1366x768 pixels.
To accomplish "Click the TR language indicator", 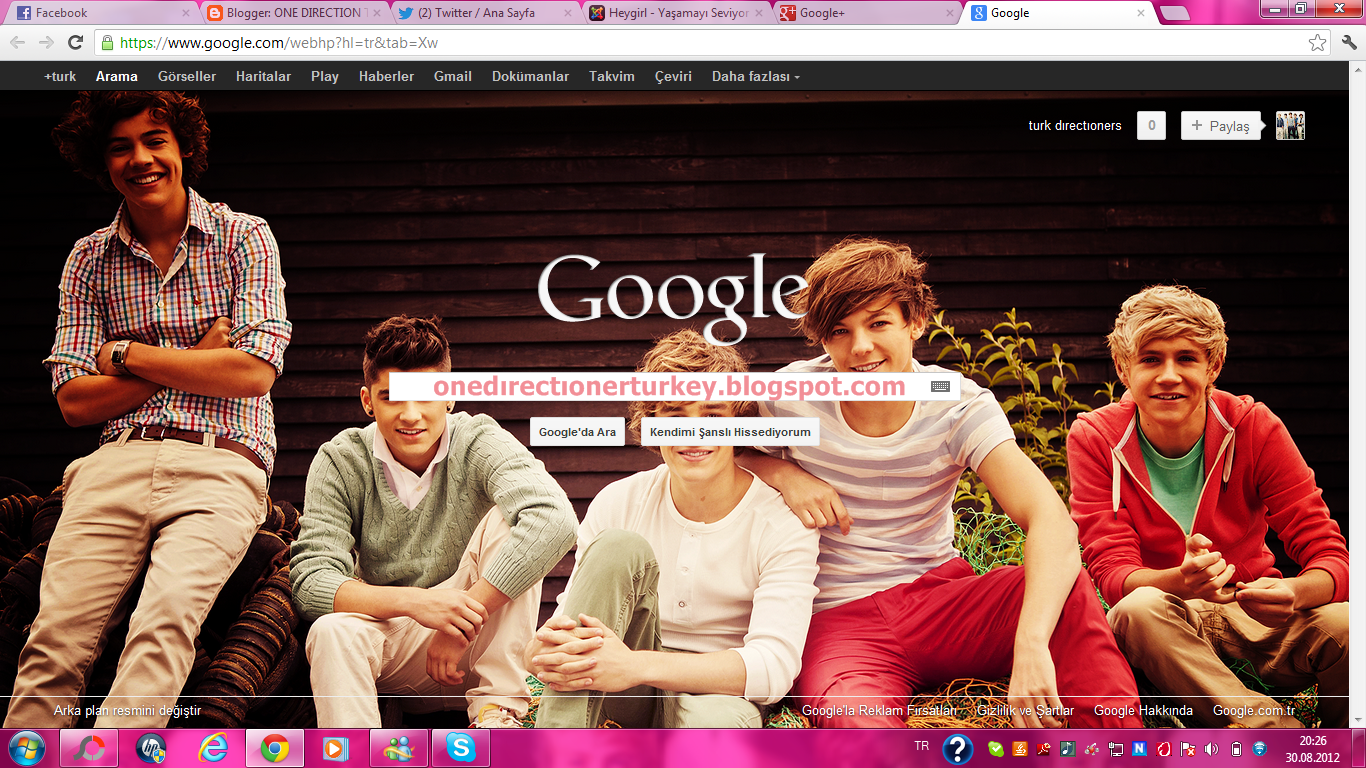I will 921,746.
